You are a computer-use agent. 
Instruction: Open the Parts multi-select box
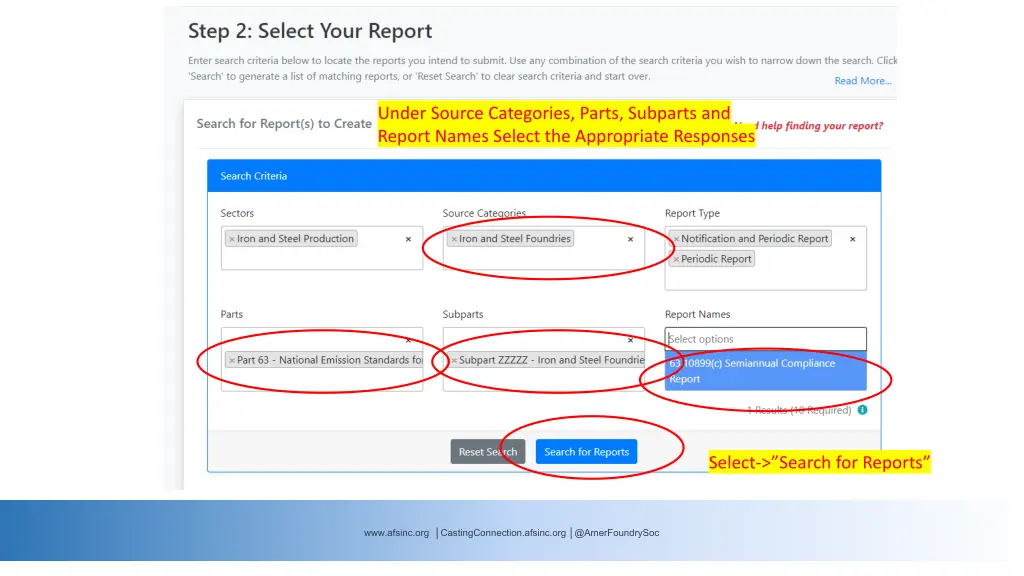(x=321, y=359)
